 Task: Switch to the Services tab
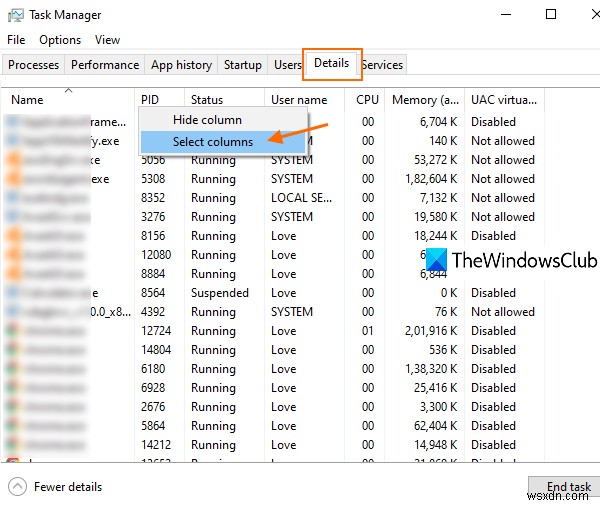[x=383, y=65]
